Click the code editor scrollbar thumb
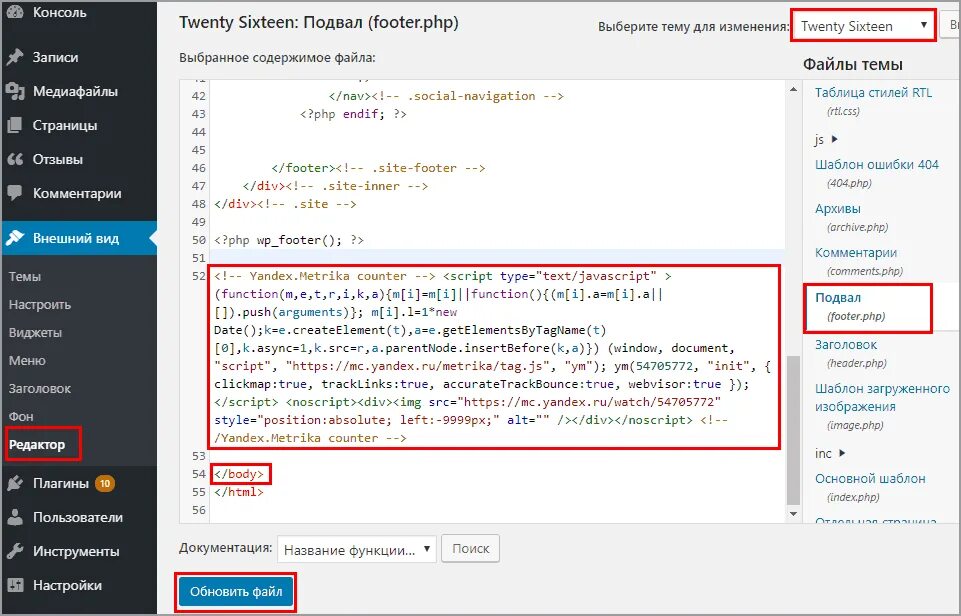This screenshot has height=616, width=961. (794, 429)
